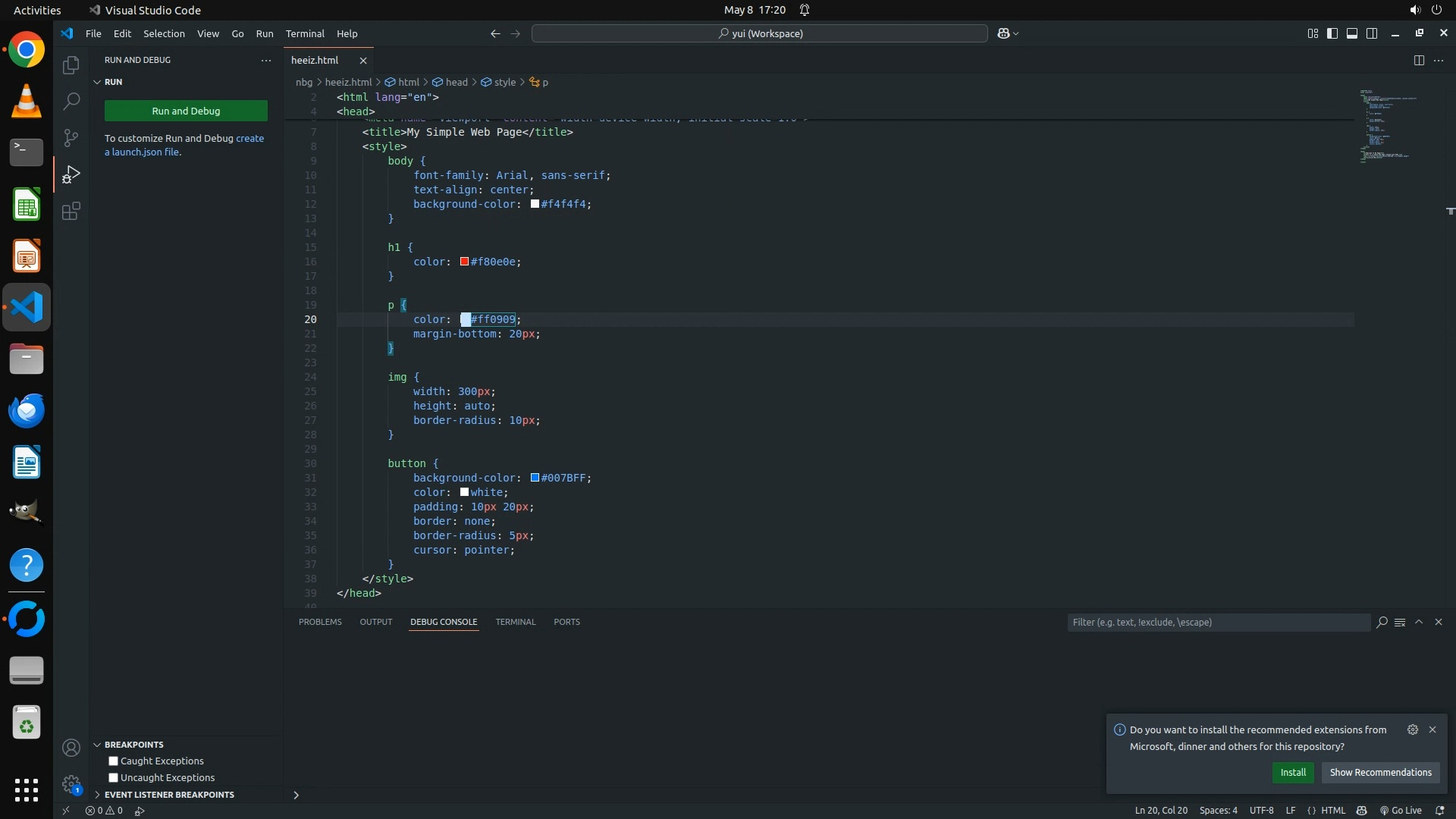Open Manage gear in activity bar
Image resolution: width=1456 pixels, height=819 pixels.
(71, 783)
